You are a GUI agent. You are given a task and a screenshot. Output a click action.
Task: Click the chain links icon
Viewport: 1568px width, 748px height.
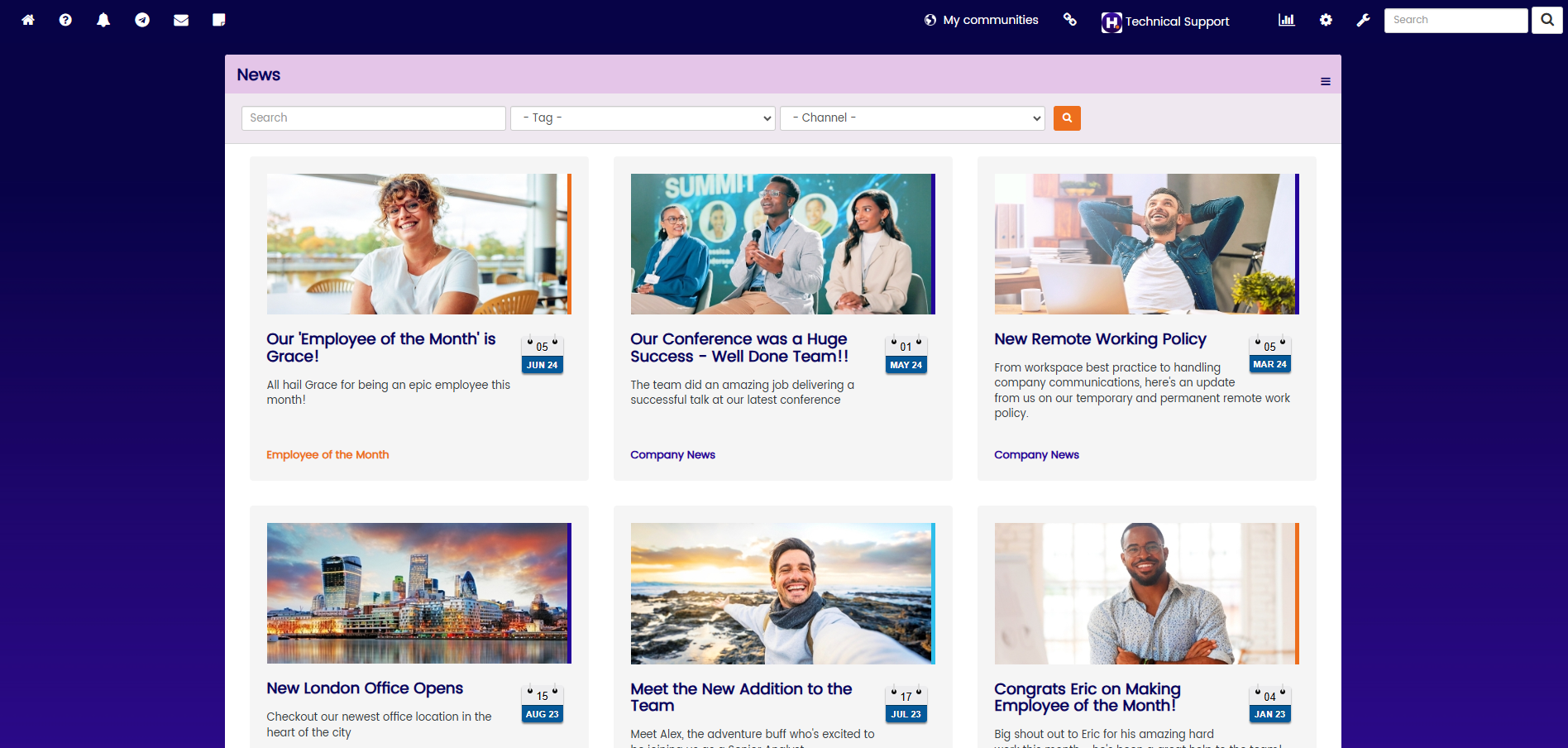(x=1070, y=20)
